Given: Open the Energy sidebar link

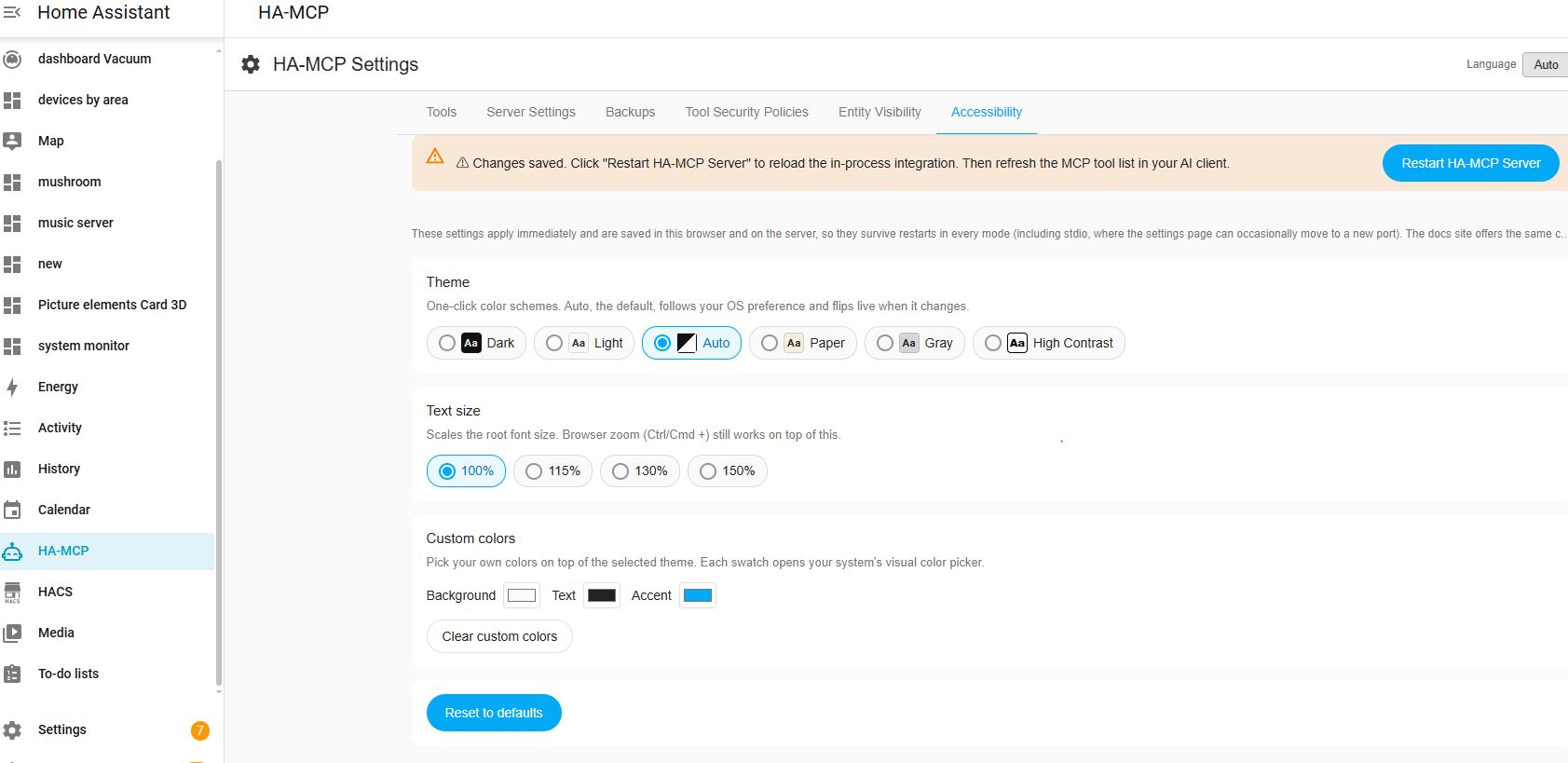Looking at the screenshot, I should pyautogui.click(x=107, y=387).
